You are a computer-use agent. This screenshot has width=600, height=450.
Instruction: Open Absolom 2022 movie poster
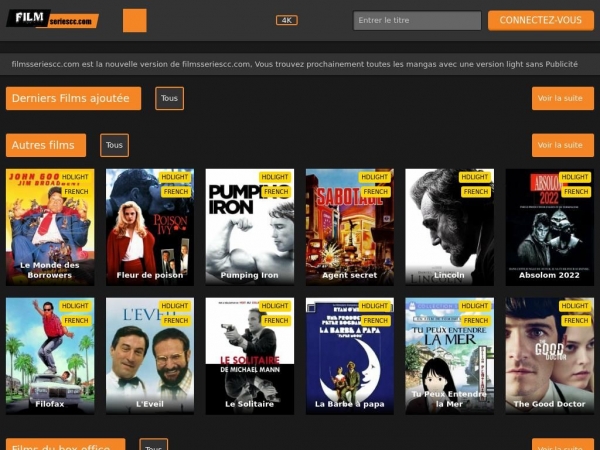[x=550, y=227]
